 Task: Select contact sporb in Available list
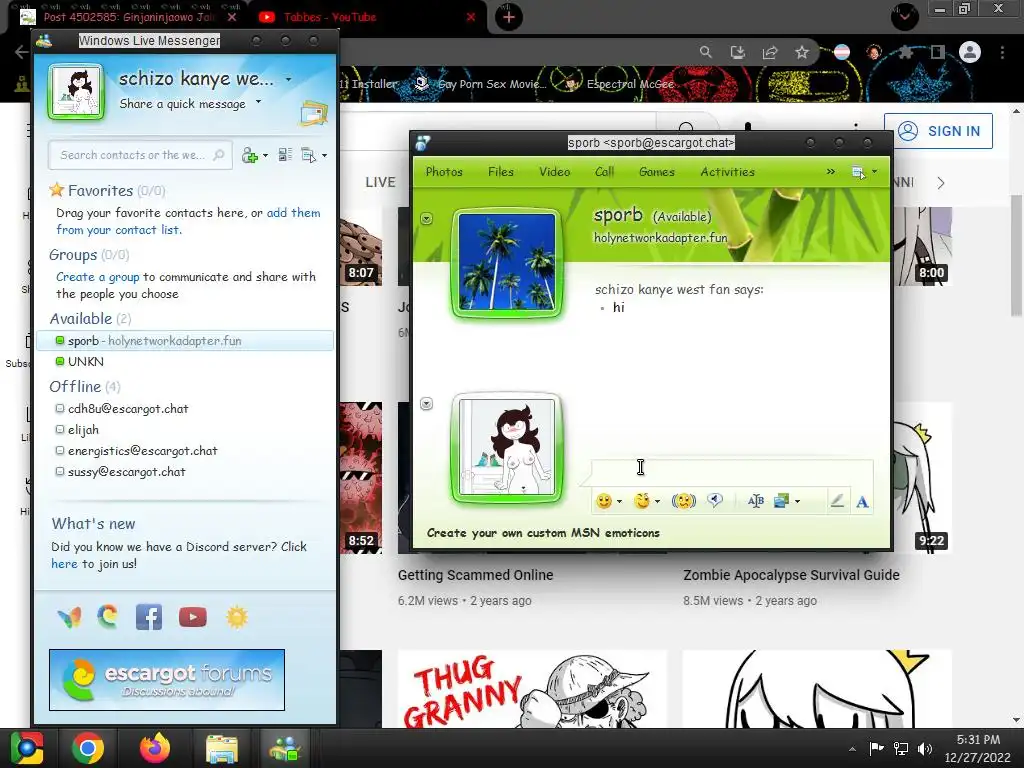pos(185,340)
